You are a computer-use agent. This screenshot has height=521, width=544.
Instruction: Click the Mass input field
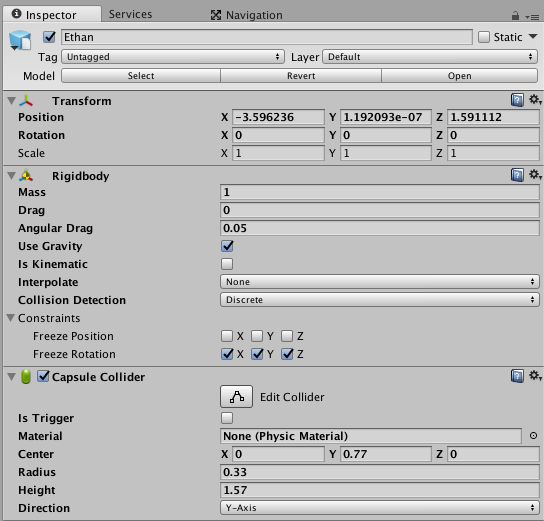pyautogui.click(x=380, y=192)
